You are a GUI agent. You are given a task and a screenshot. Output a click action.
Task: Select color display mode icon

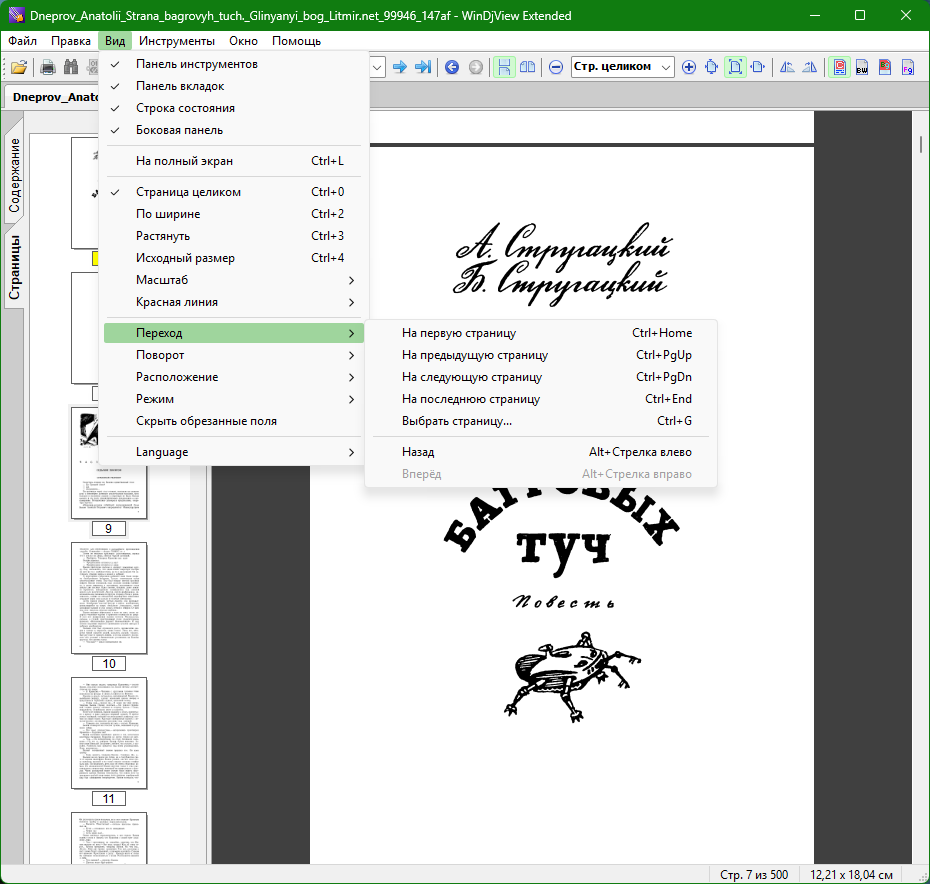click(839, 67)
